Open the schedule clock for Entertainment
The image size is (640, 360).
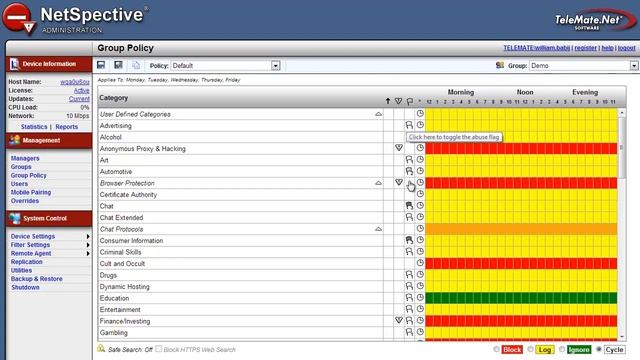[x=420, y=309]
